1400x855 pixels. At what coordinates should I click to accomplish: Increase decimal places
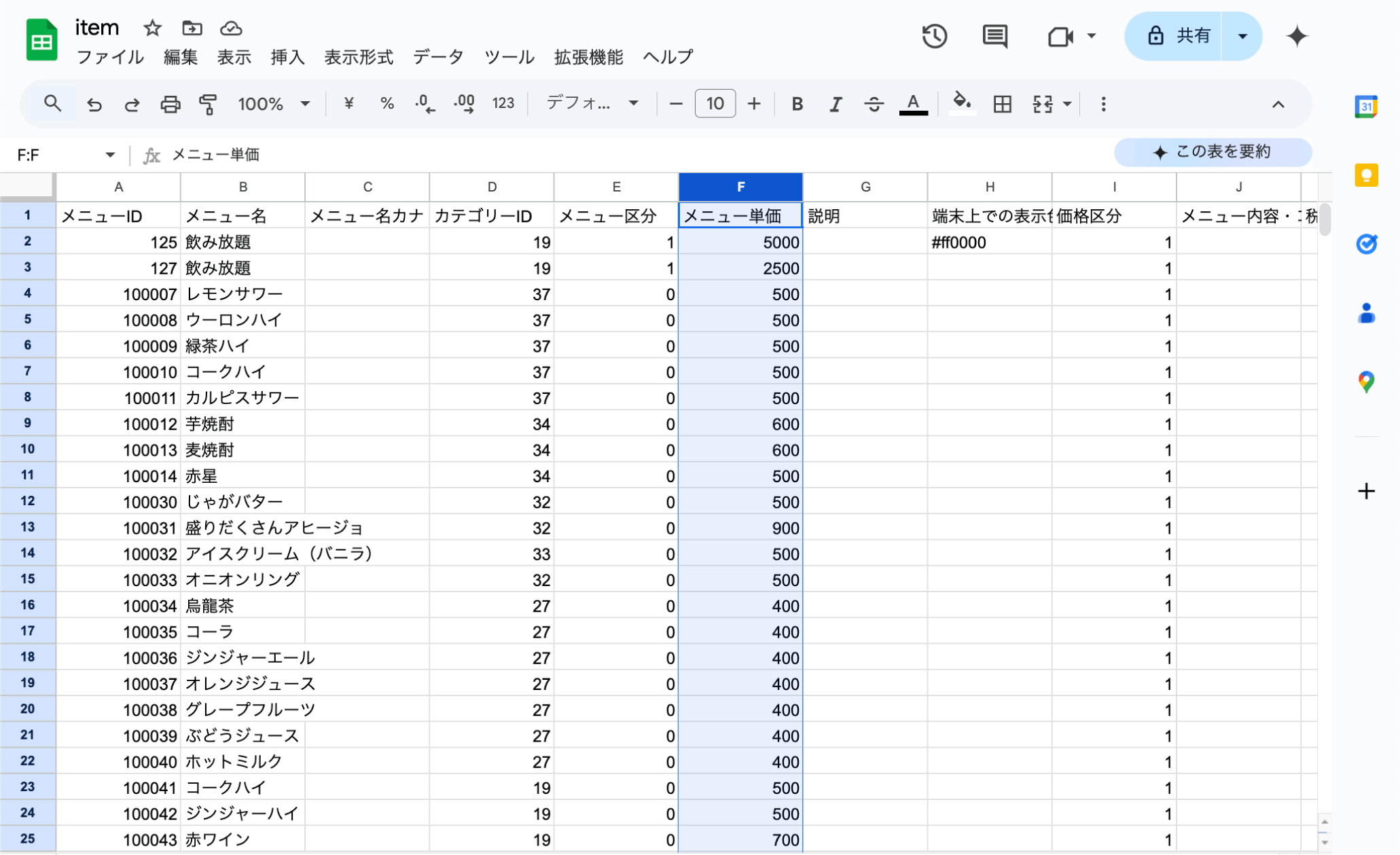point(464,104)
